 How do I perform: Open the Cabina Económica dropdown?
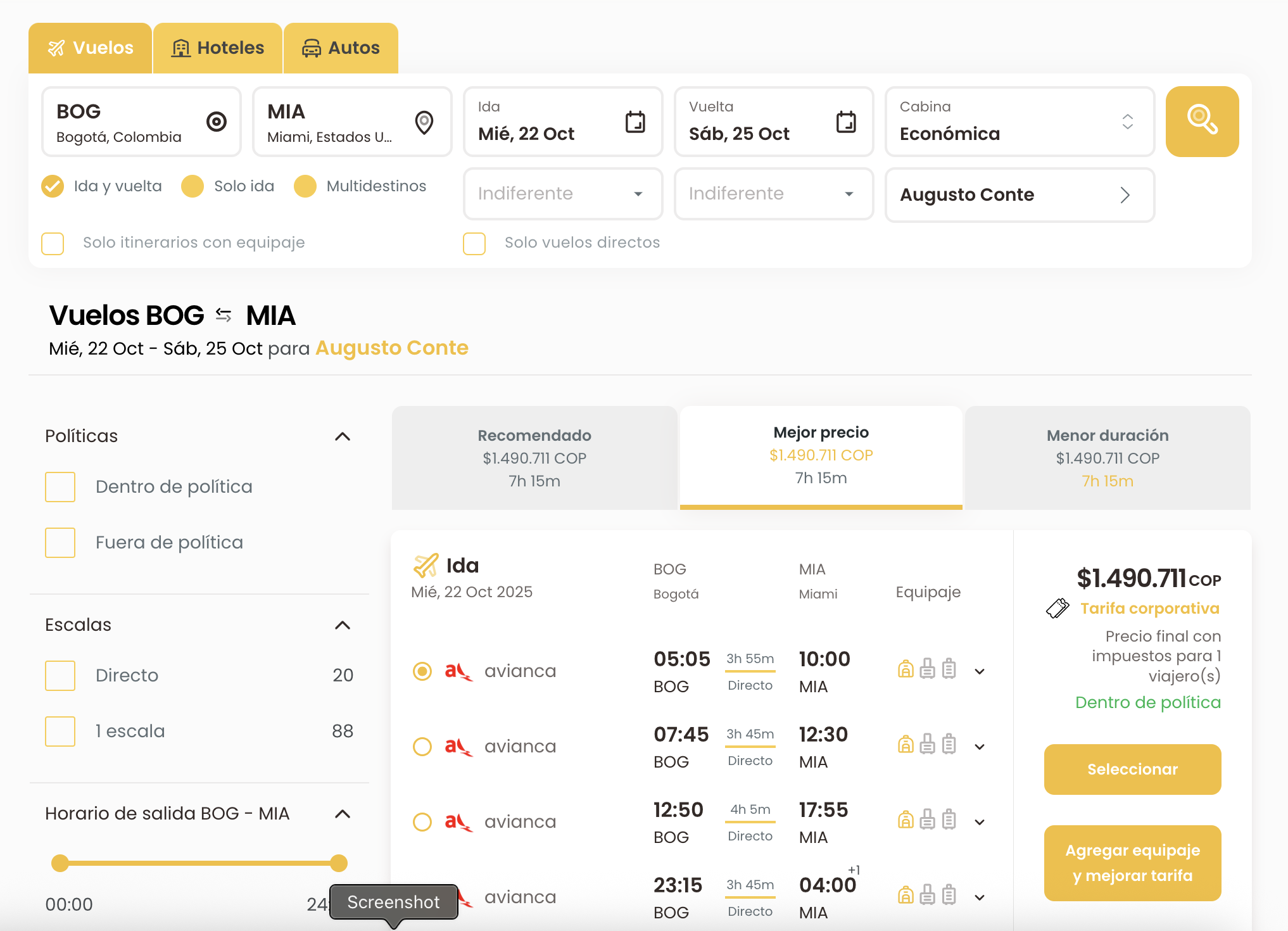(x=1020, y=121)
